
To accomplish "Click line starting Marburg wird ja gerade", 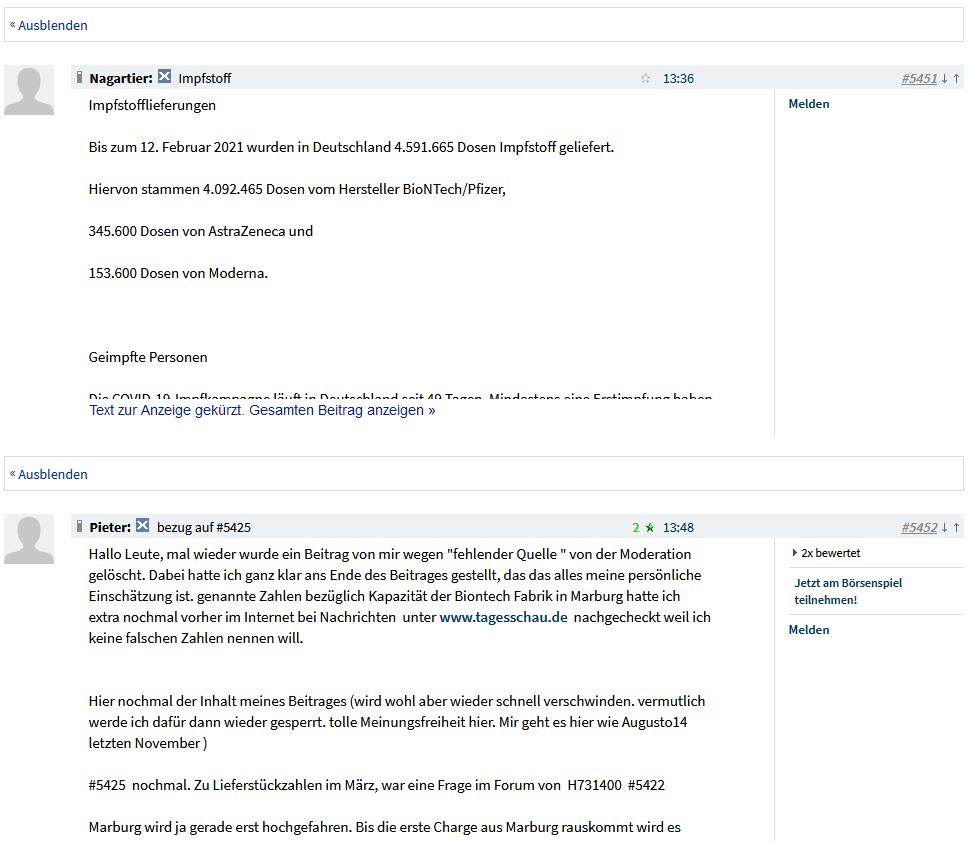I will [x=385, y=827].
